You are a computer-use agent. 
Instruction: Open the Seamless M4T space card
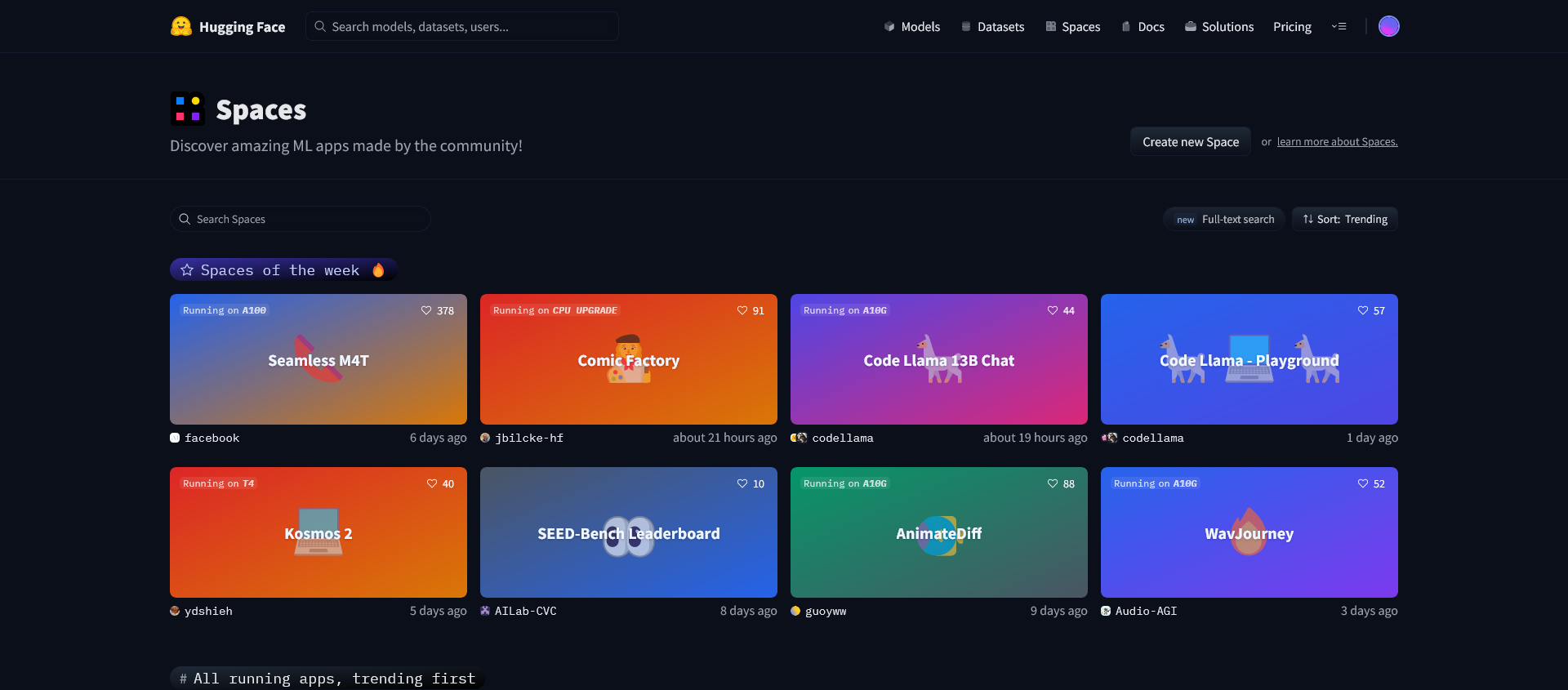pos(318,359)
